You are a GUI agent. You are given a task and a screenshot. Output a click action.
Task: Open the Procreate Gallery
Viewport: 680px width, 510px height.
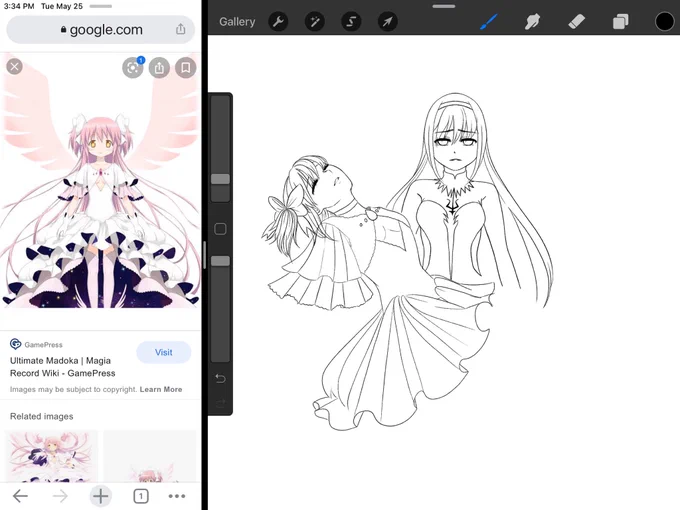pos(237,22)
